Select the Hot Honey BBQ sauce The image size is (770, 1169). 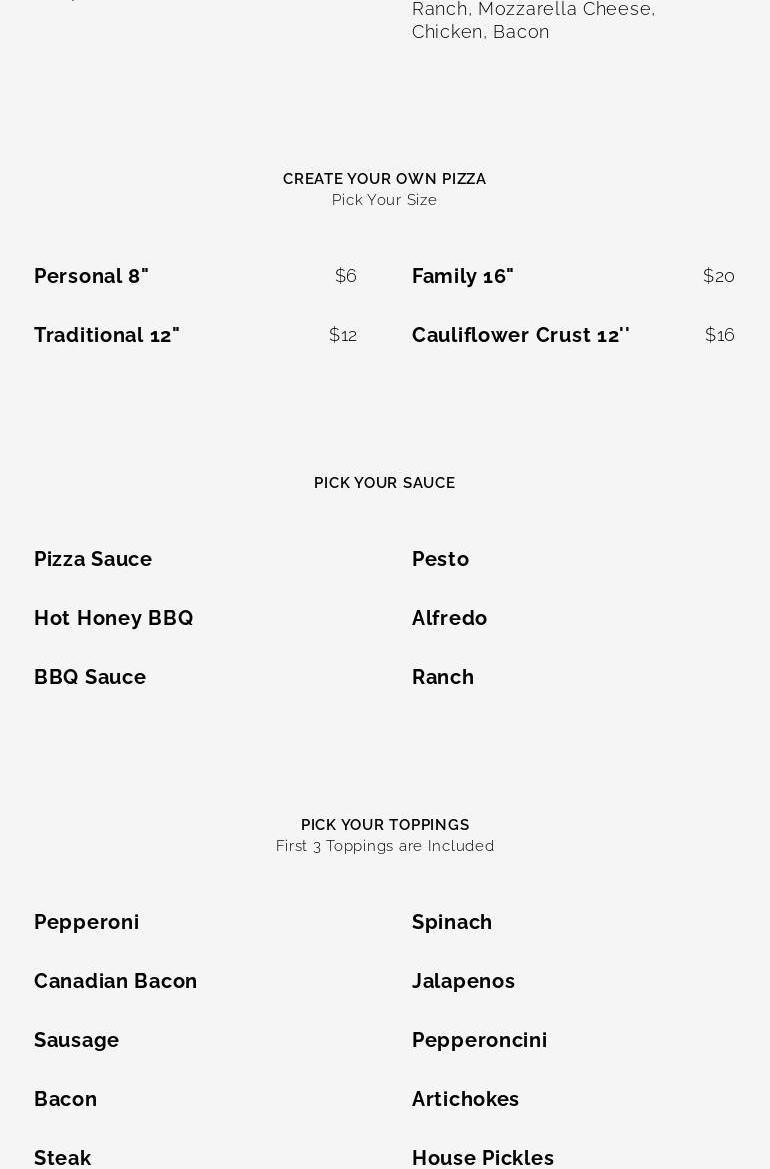click(x=113, y=618)
